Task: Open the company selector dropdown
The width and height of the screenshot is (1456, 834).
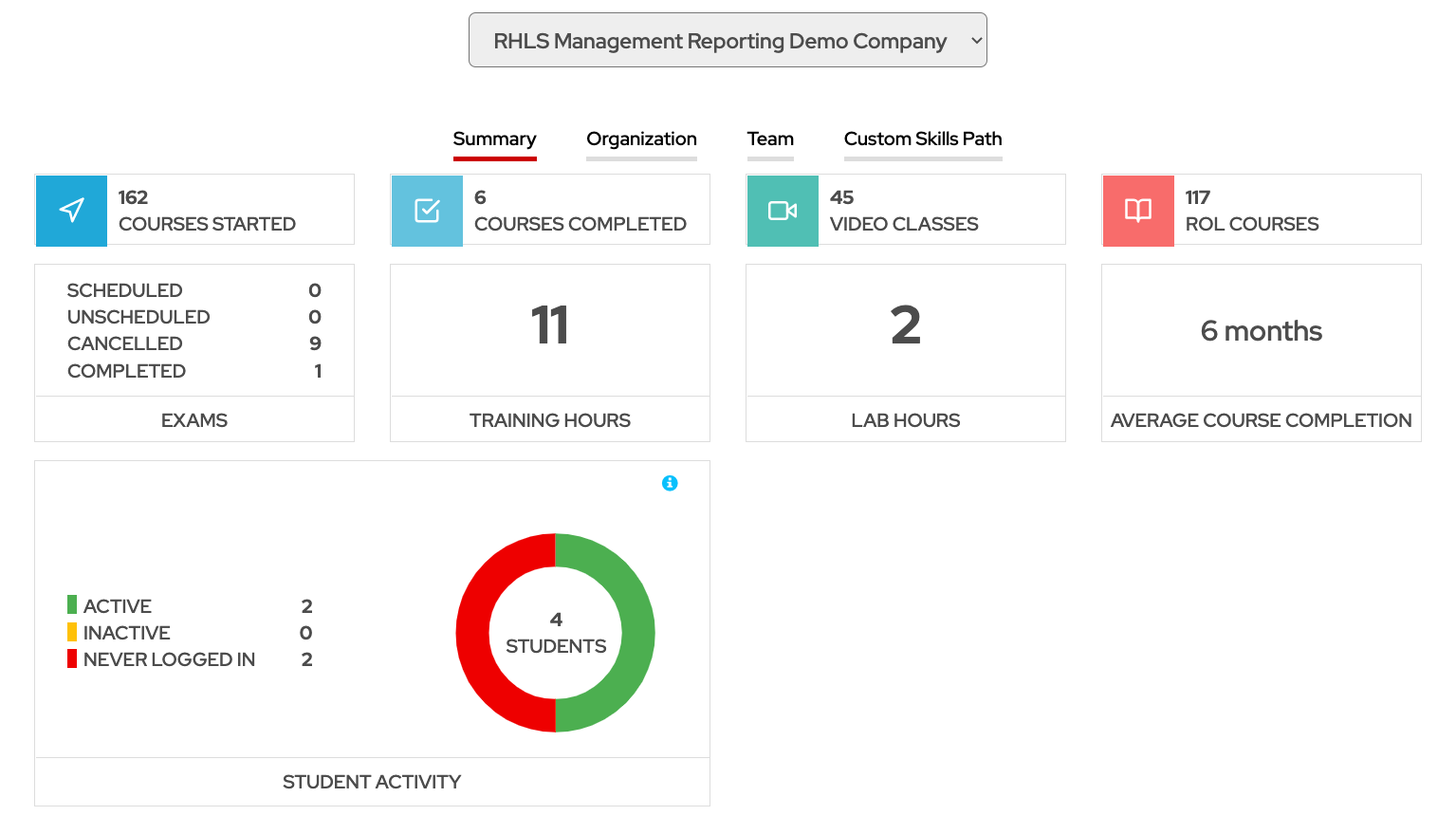Action: pyautogui.click(x=727, y=40)
